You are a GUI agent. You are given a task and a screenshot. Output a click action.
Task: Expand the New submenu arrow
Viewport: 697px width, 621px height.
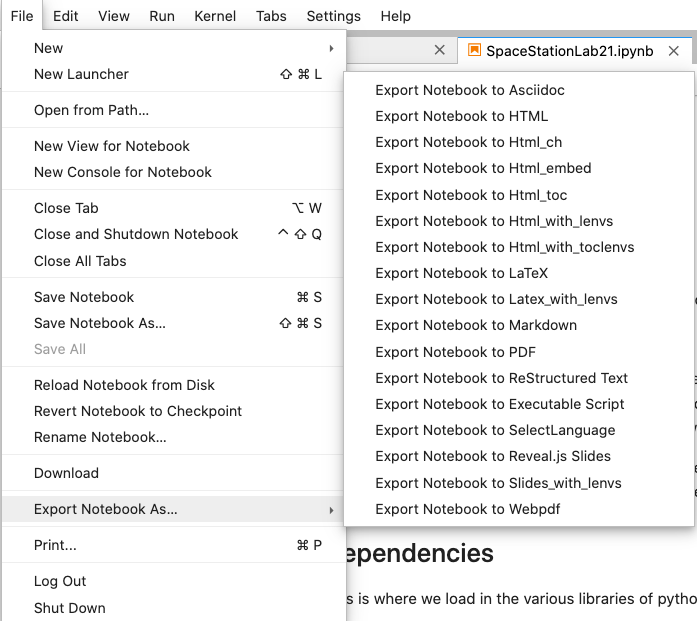click(331, 48)
